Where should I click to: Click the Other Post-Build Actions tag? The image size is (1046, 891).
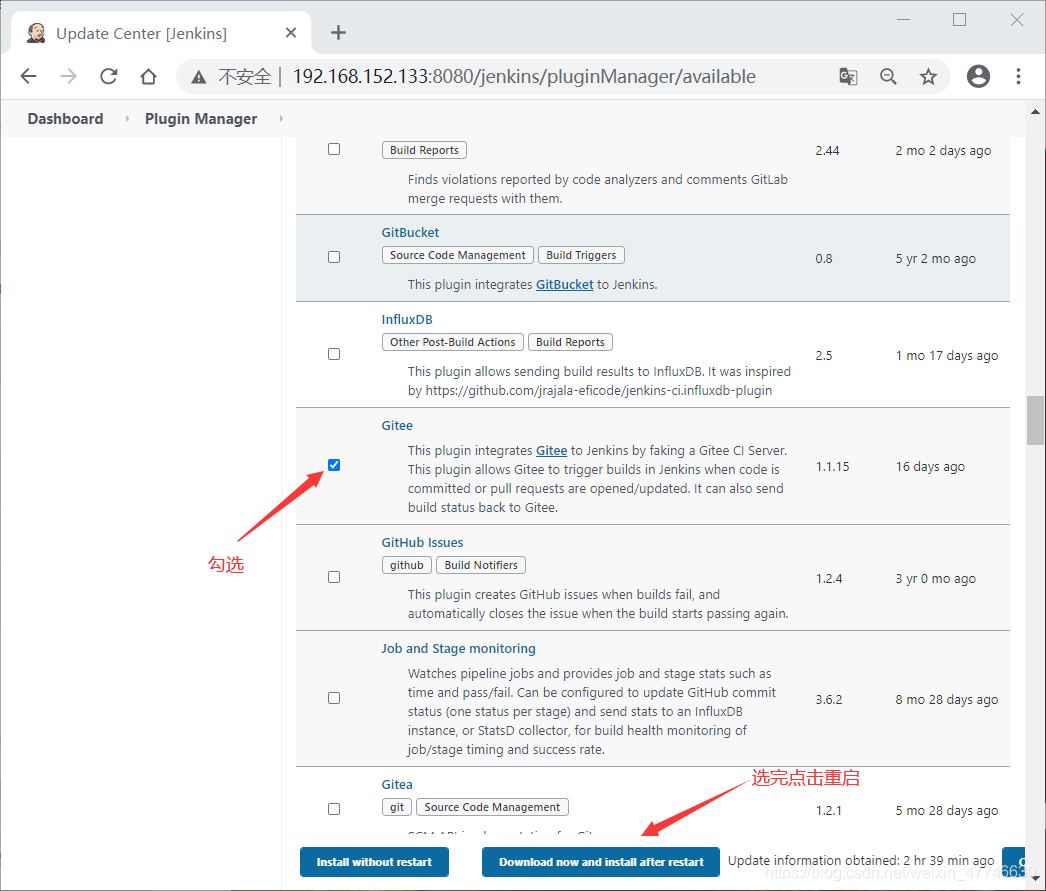click(x=452, y=342)
